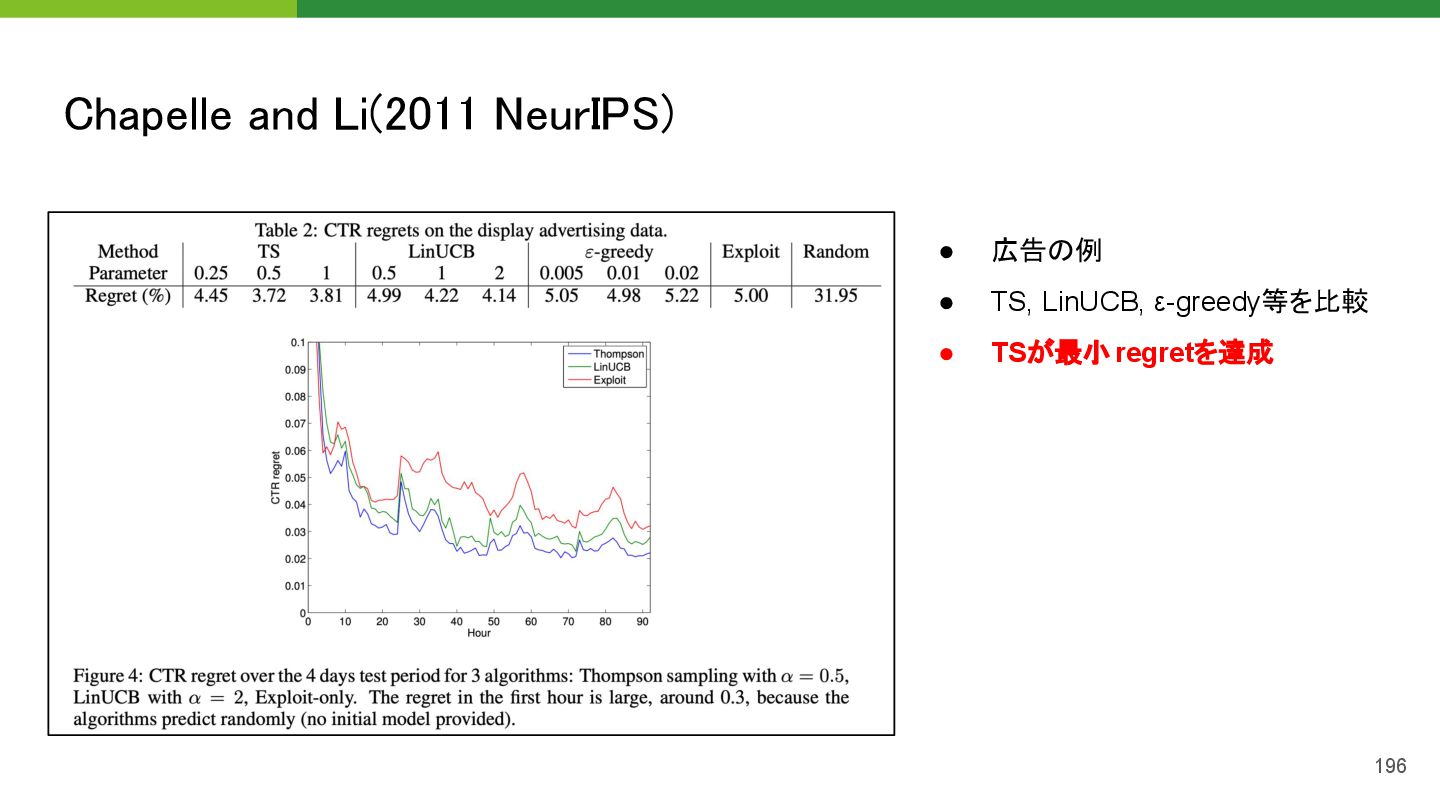1440x810 pixels.
Task: Click the "TS" column header in the table
Action: [x=269, y=252]
